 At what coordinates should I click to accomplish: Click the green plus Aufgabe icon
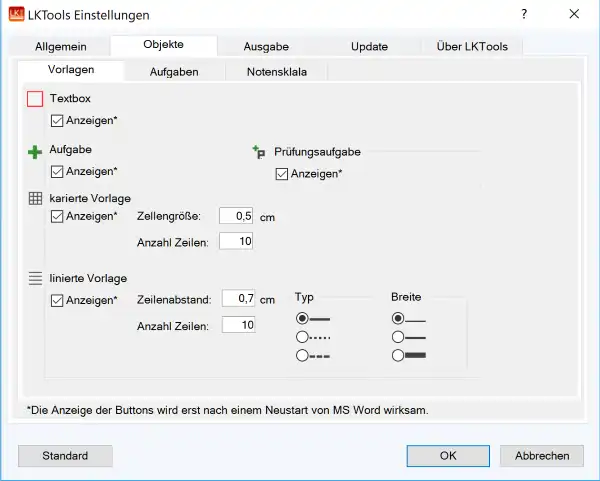click(x=35, y=152)
